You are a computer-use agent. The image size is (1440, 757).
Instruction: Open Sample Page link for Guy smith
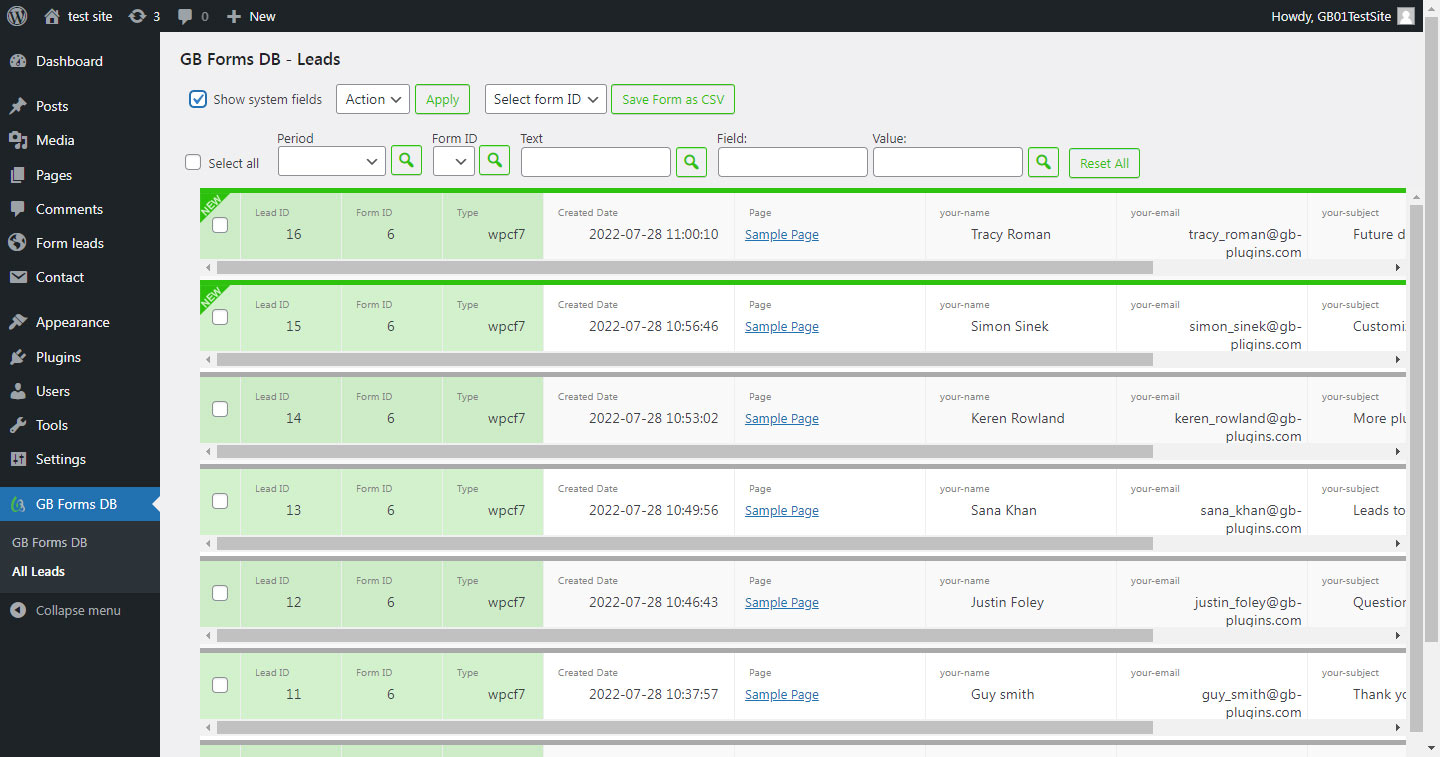[x=782, y=694]
